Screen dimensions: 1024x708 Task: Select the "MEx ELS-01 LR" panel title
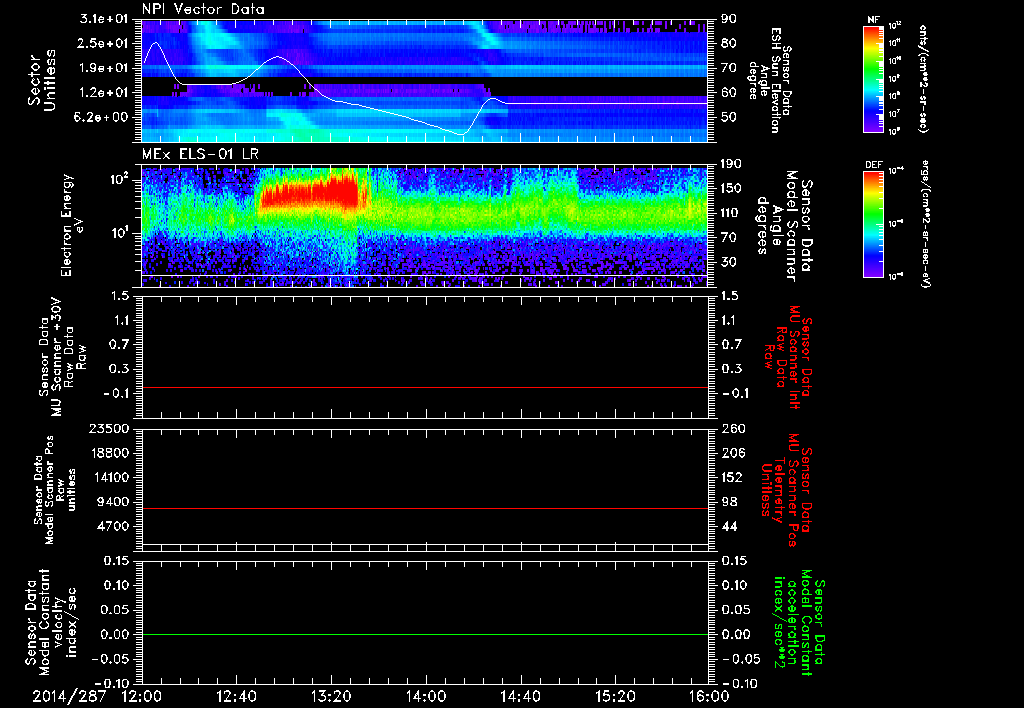click(200, 155)
